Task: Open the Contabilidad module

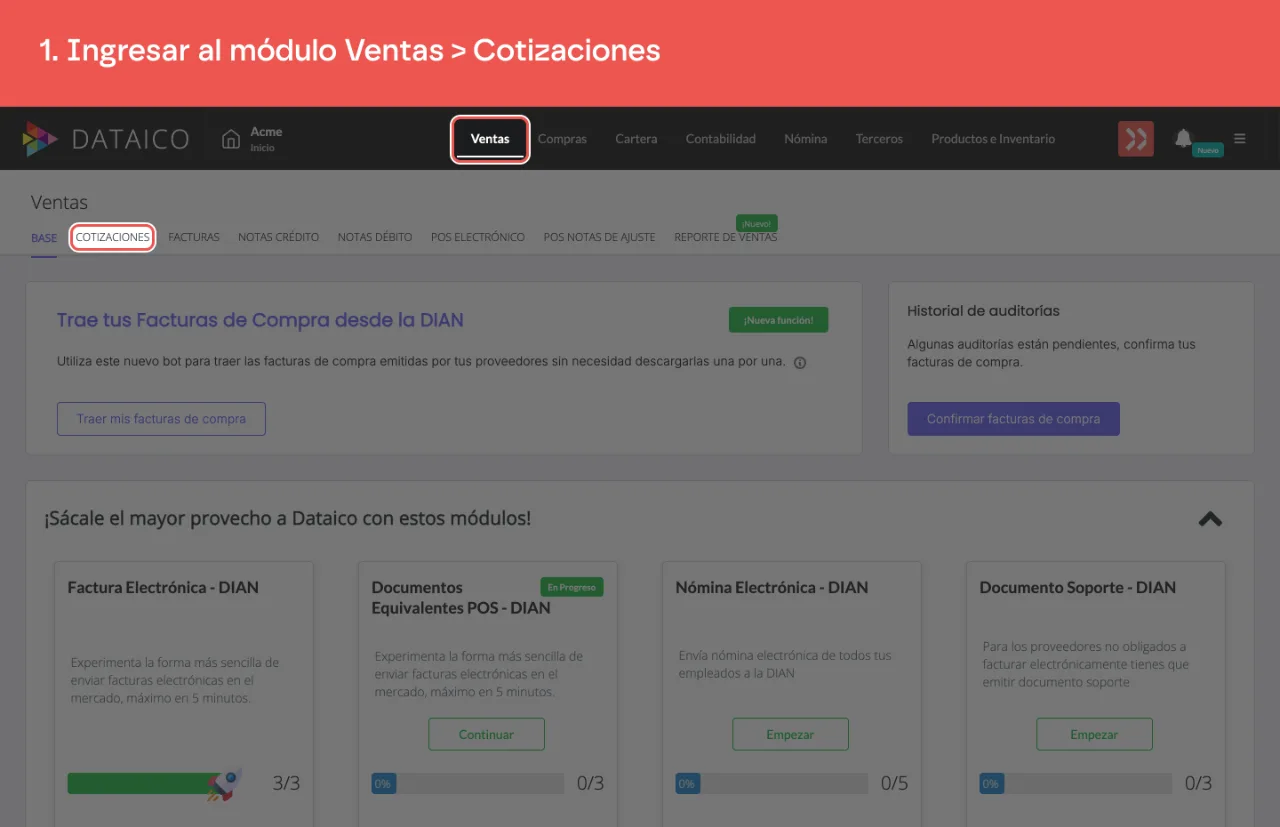Action: (x=721, y=139)
